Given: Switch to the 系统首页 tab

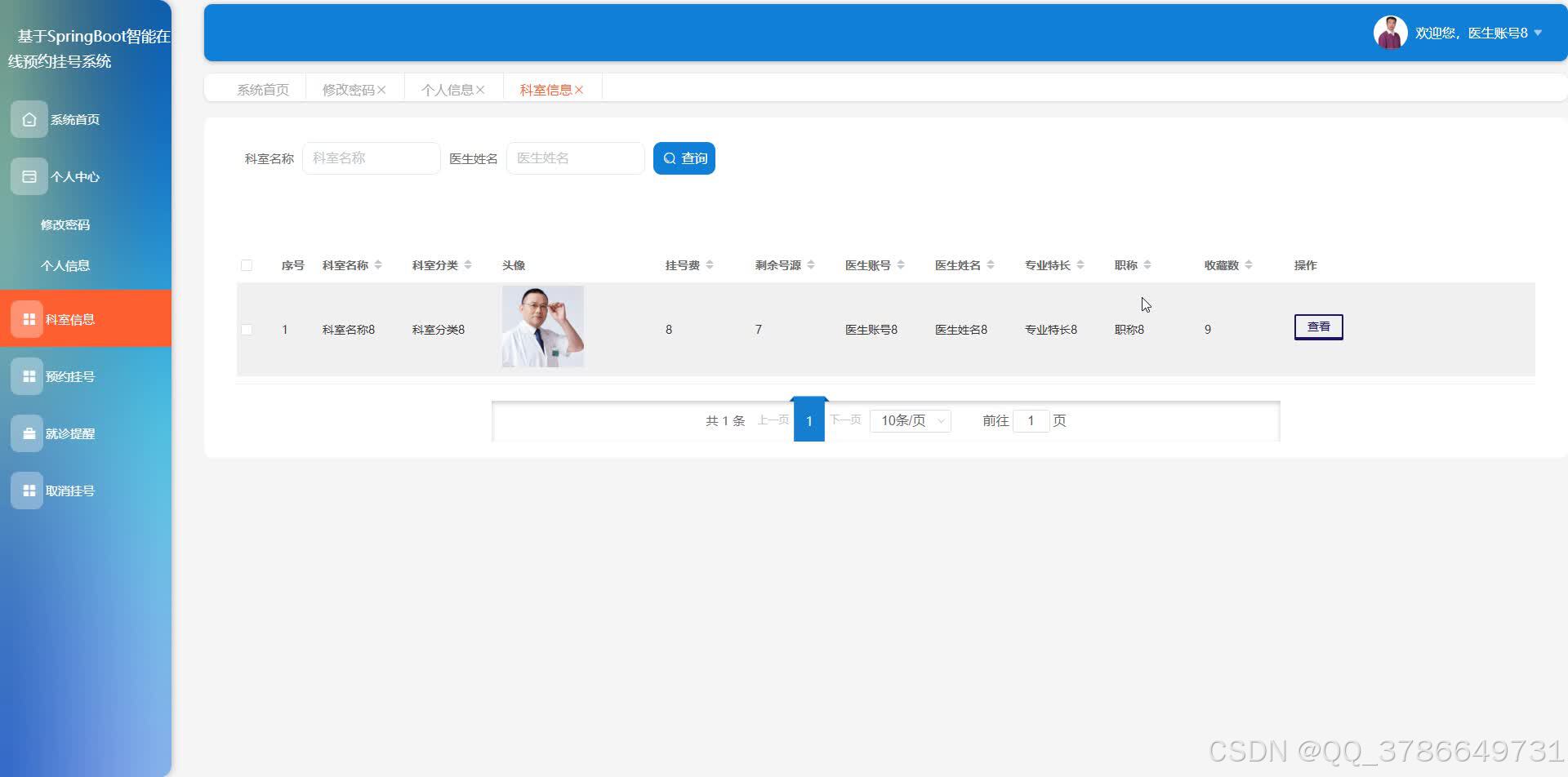Looking at the screenshot, I should click(x=263, y=90).
